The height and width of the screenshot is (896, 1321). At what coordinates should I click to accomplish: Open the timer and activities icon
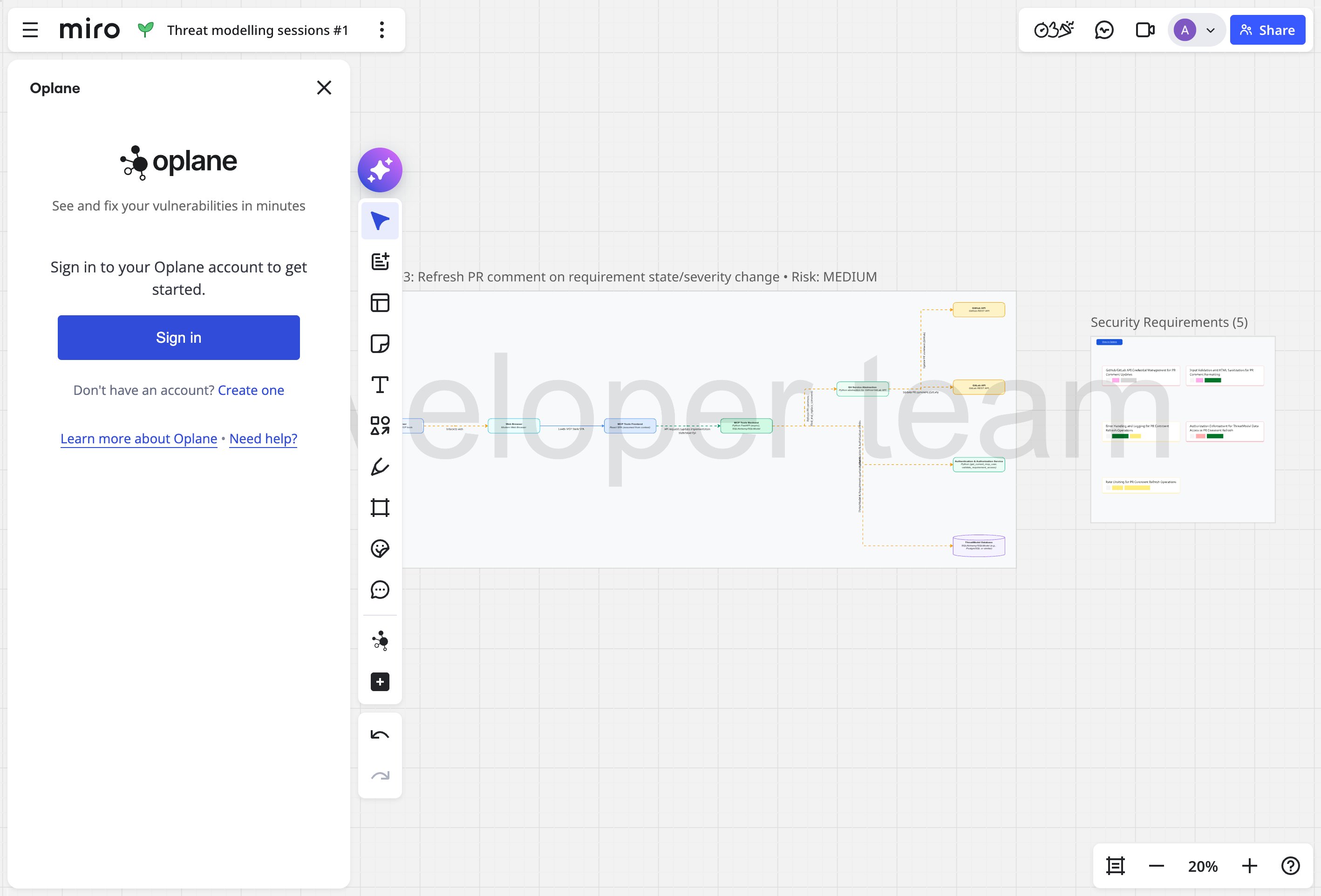1054,29
